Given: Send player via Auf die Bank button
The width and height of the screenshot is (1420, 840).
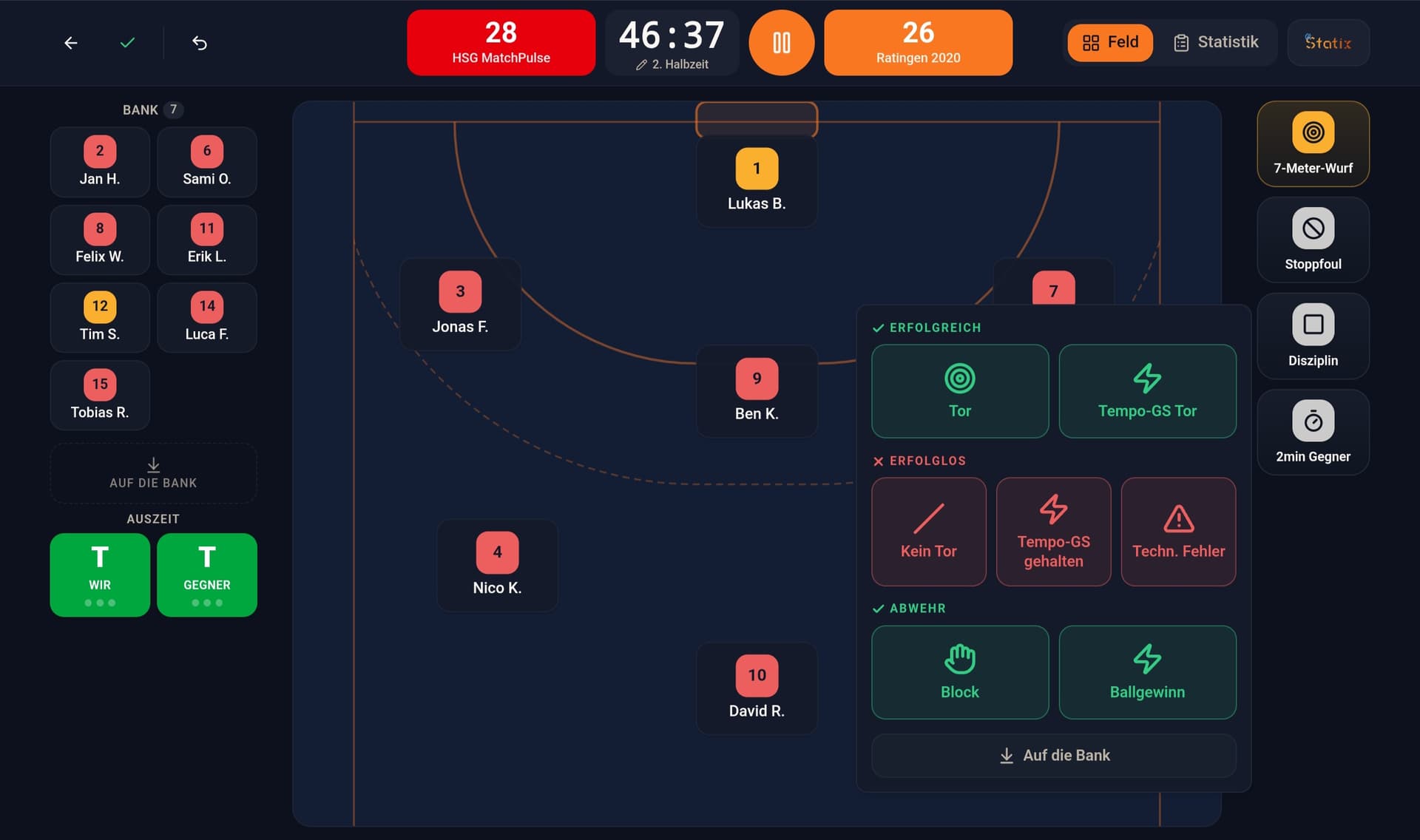Looking at the screenshot, I should (x=1054, y=755).
